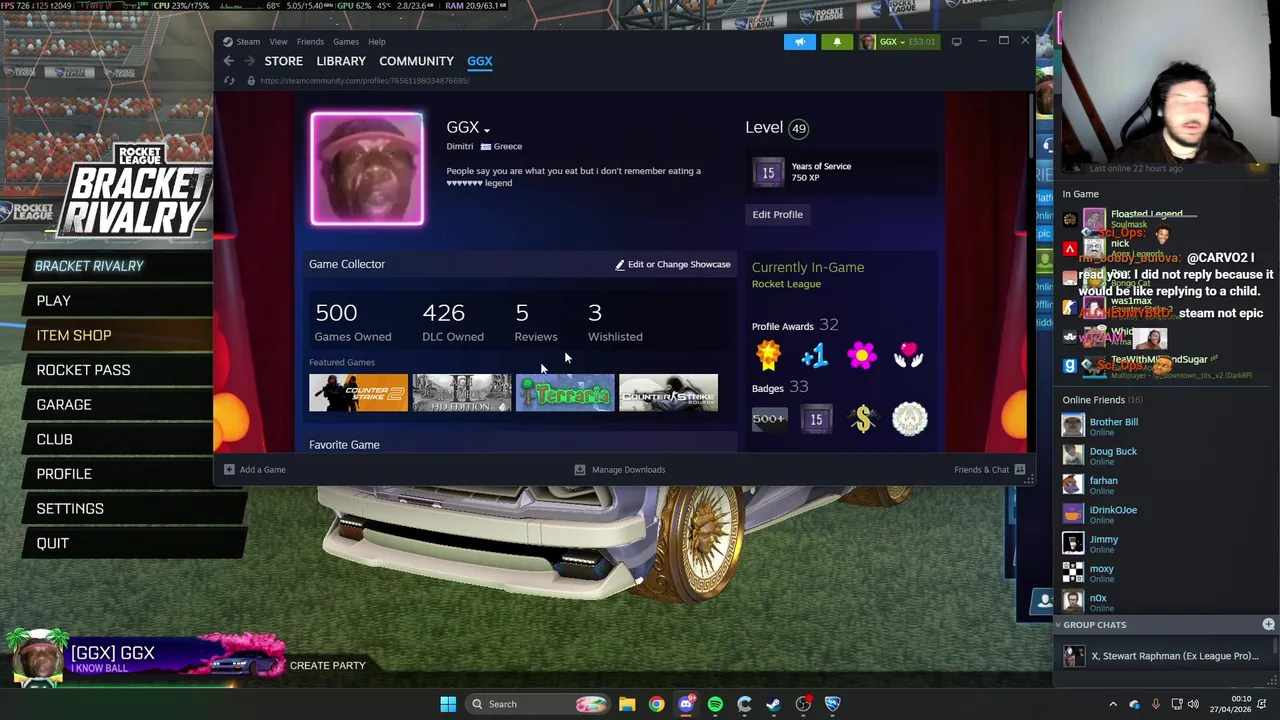Open Steam notifications bell
The height and width of the screenshot is (720, 1280).
pos(837,42)
